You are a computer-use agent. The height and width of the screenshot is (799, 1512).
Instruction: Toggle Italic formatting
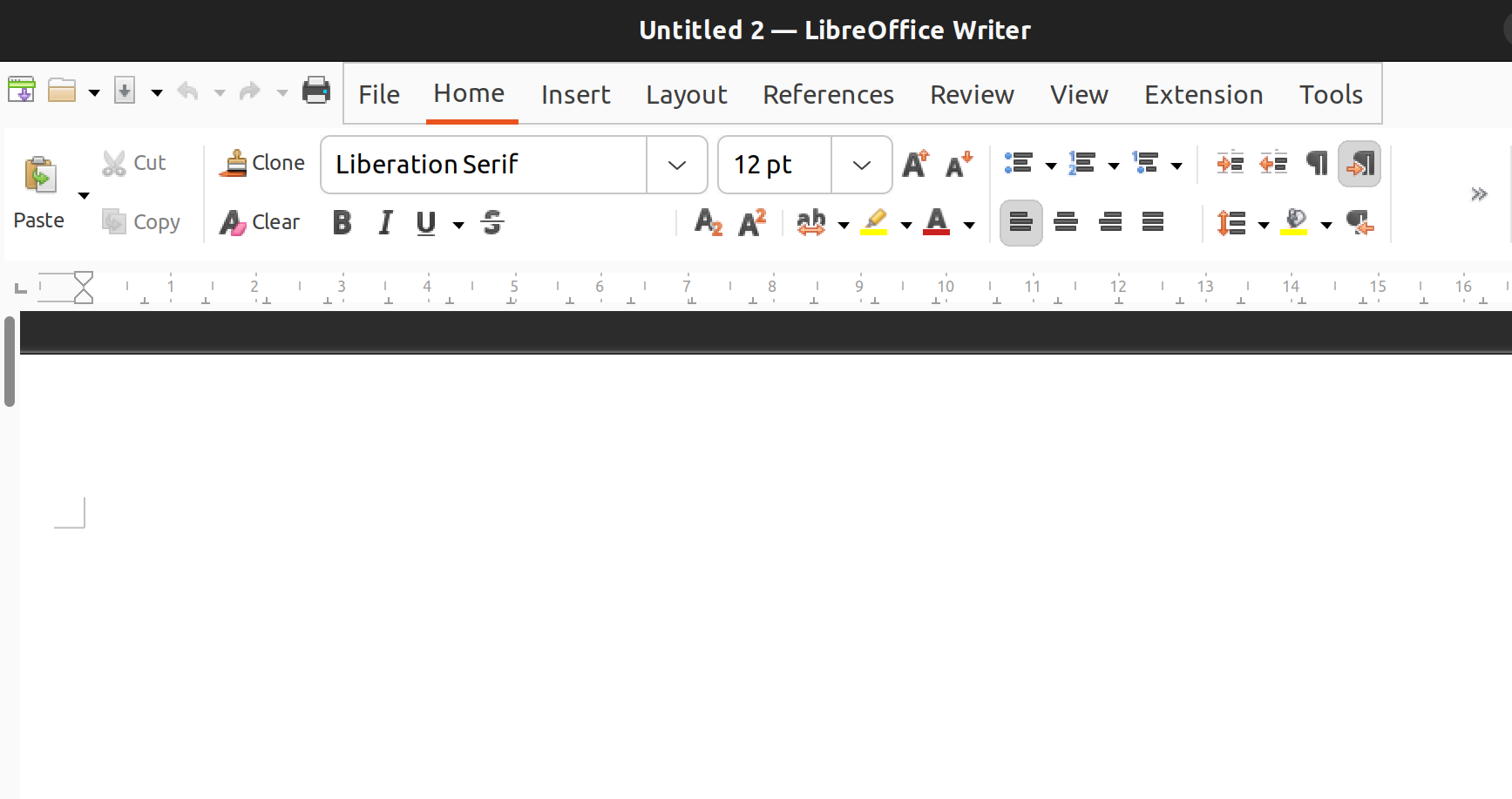[385, 223]
